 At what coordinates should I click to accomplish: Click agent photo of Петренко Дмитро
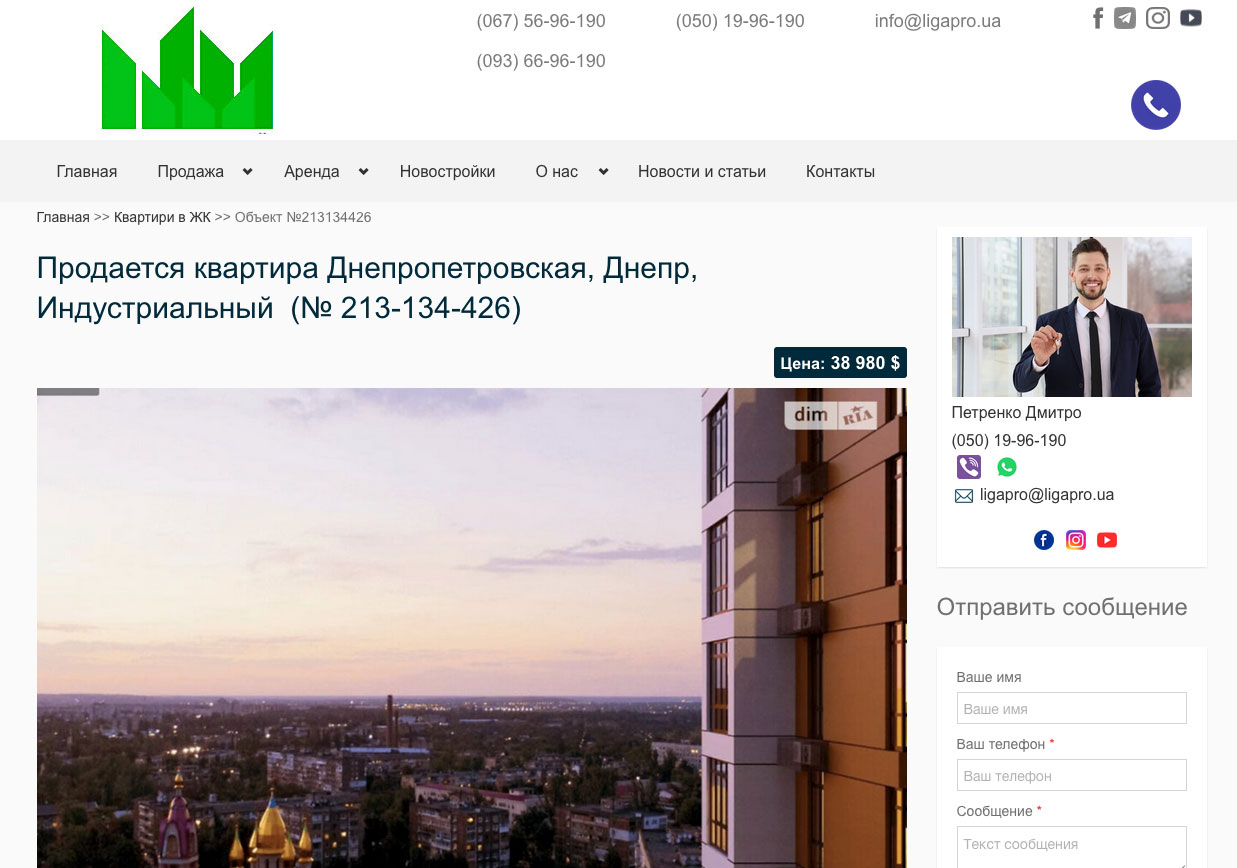click(x=1072, y=317)
